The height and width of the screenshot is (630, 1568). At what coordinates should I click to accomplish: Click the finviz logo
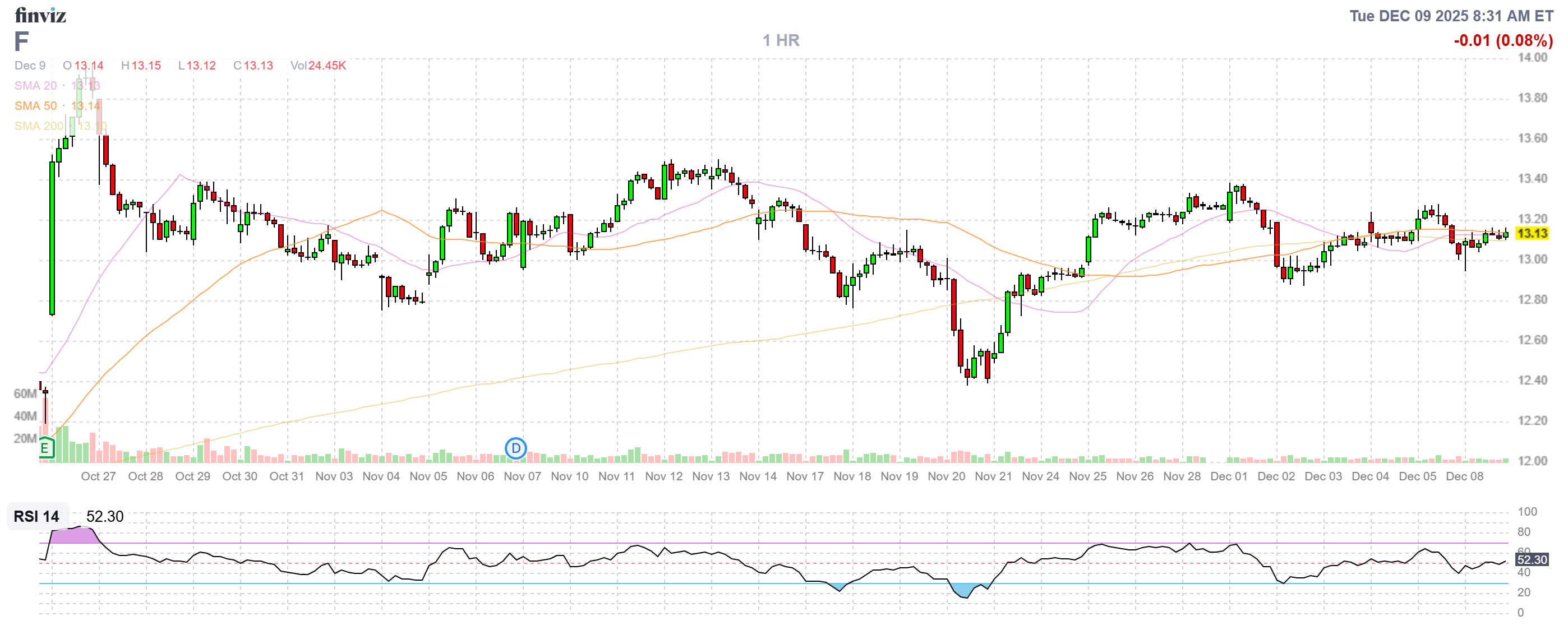[40, 15]
